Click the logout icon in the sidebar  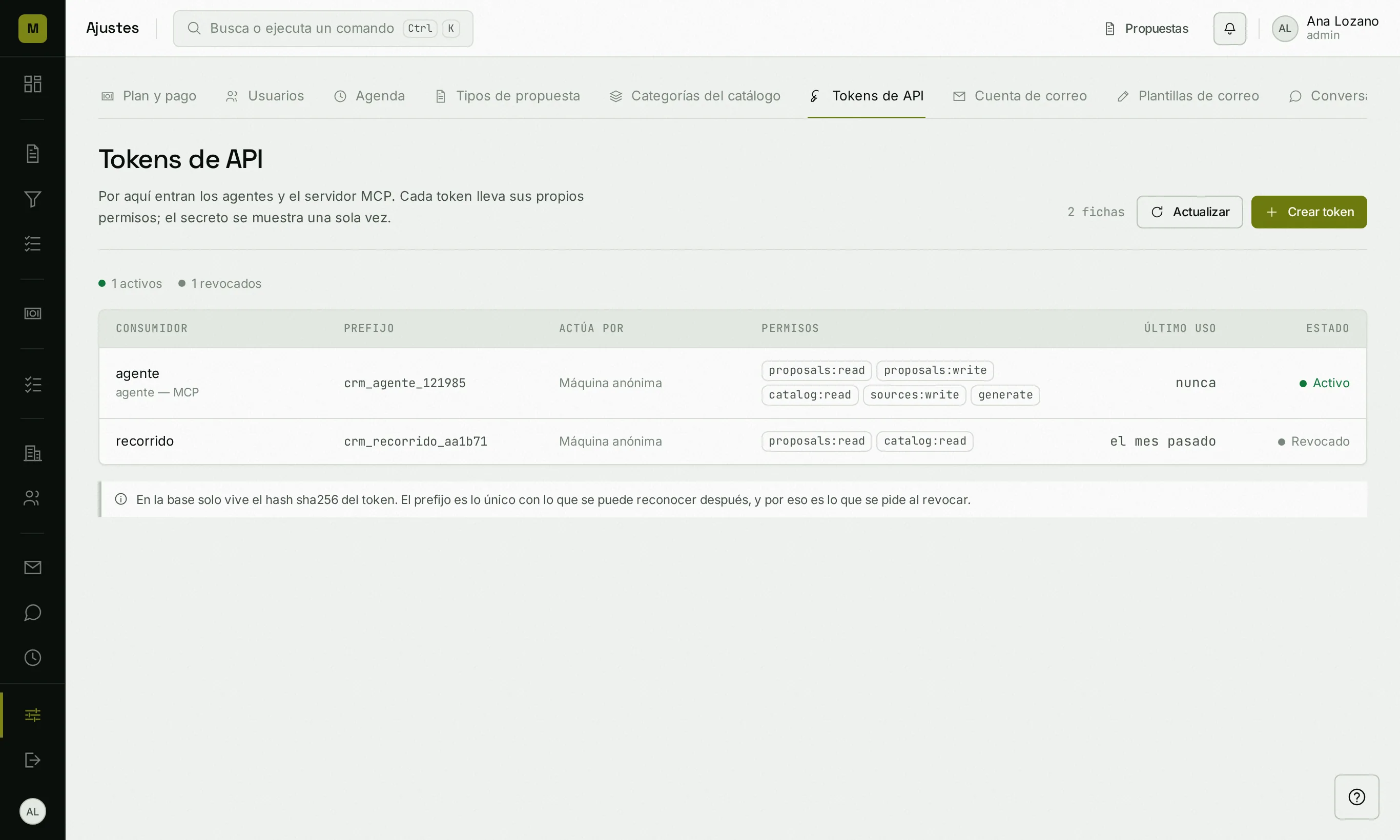click(32, 760)
